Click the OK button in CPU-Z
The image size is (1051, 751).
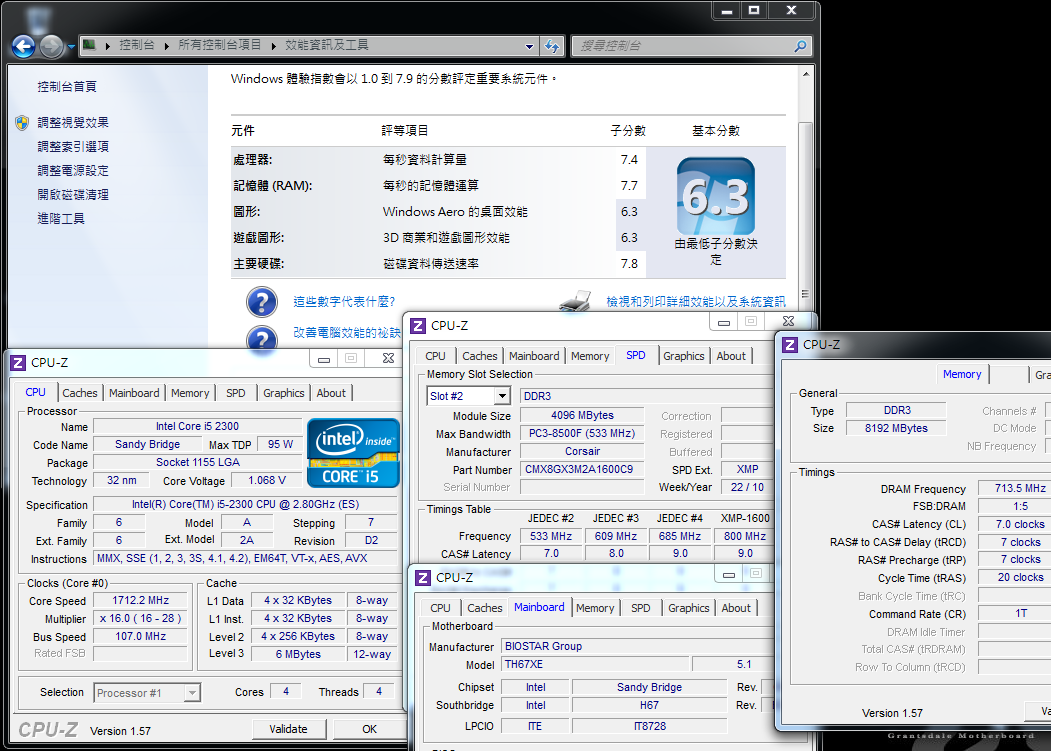click(369, 729)
